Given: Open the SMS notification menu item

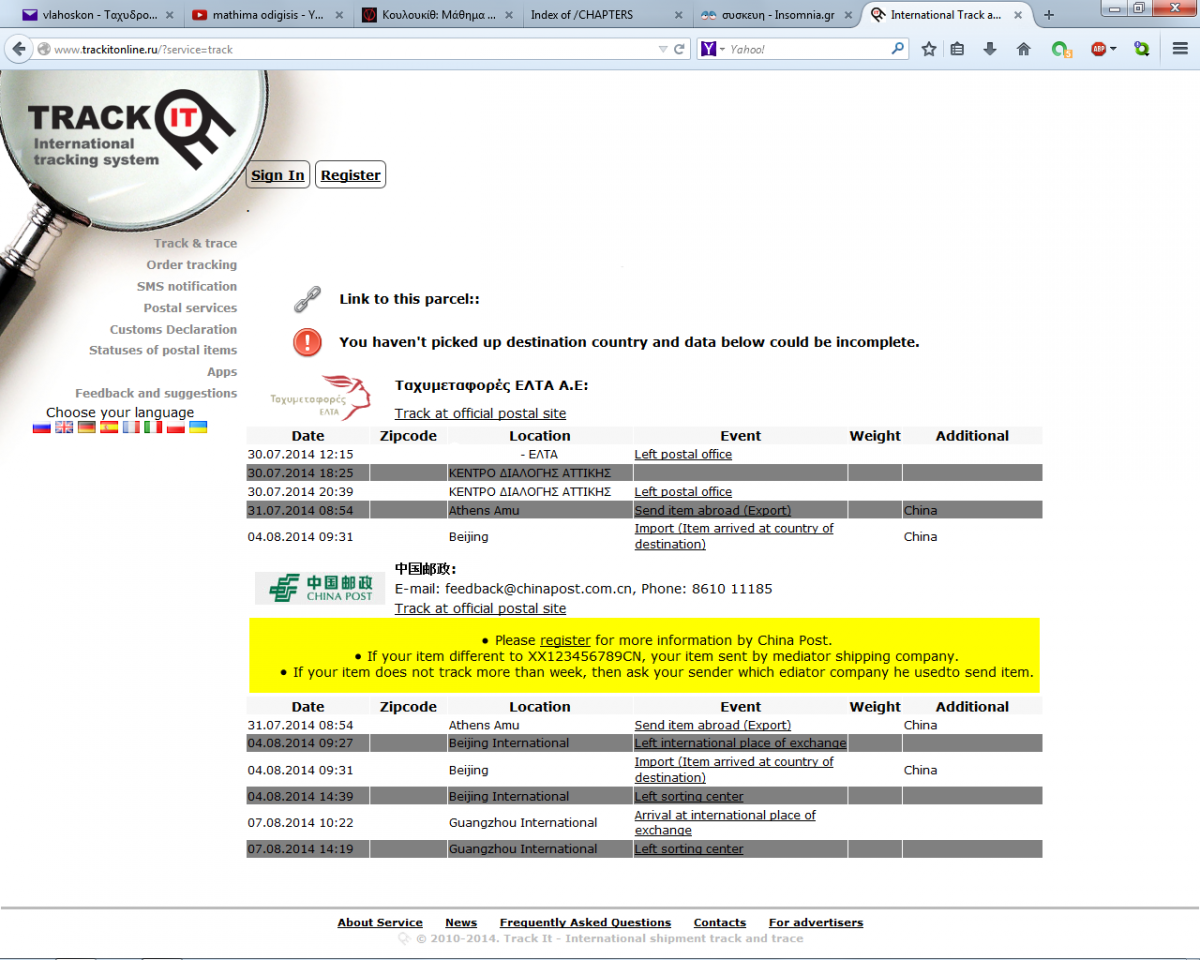Looking at the screenshot, I should coord(187,286).
